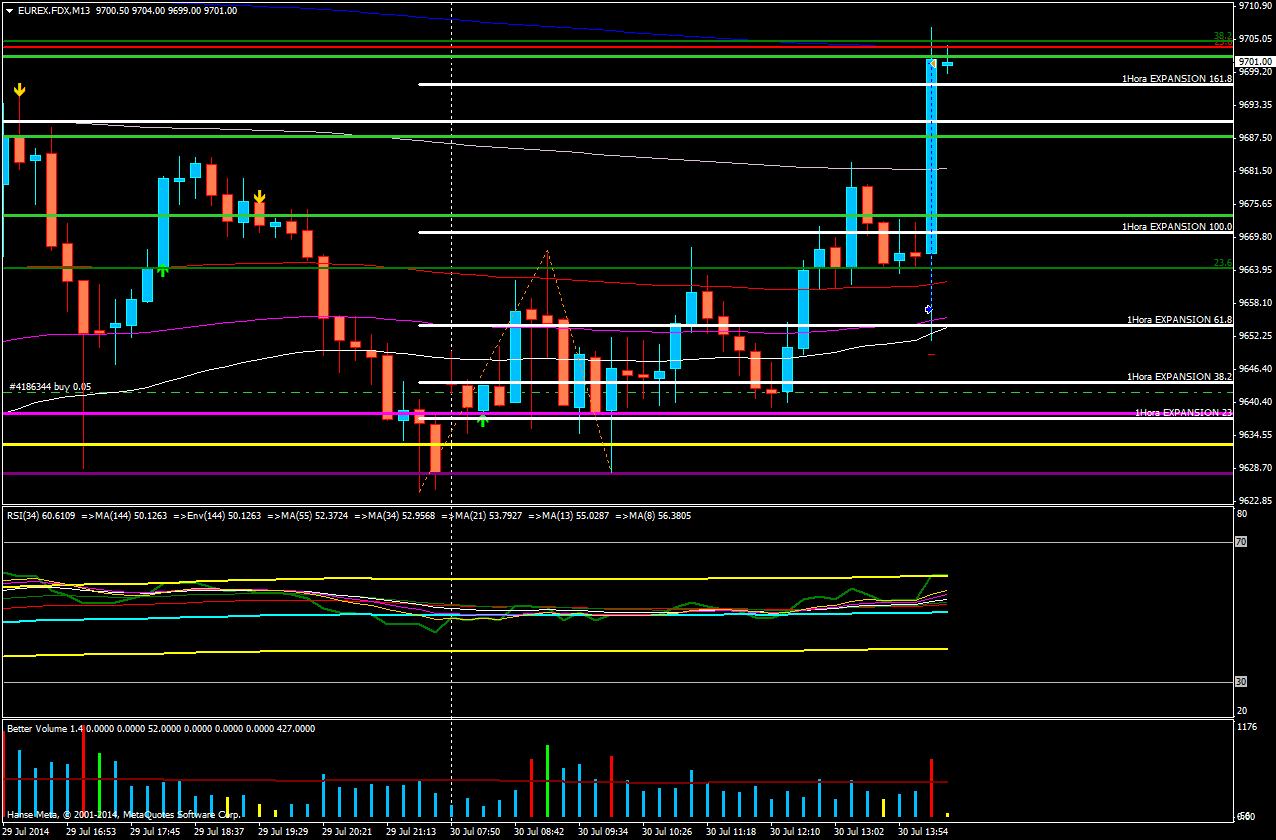The height and width of the screenshot is (840, 1276).
Task: Select the 1Hora EXPANSION 100.0 label
Action: tap(1176, 227)
